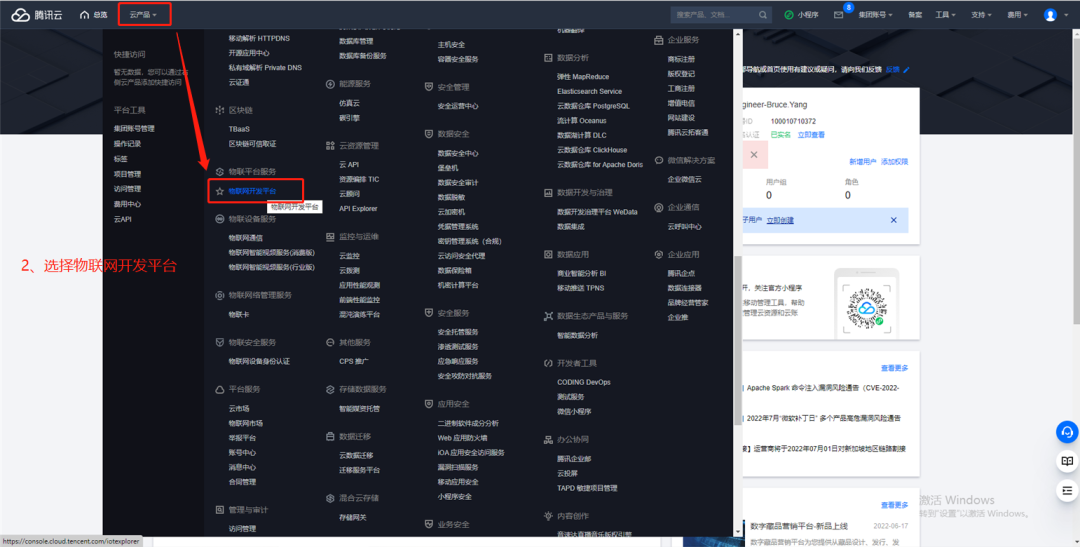Click the documentation book icon button
Screen dimensions: 1080x547
pyautogui.click(x=1067, y=461)
